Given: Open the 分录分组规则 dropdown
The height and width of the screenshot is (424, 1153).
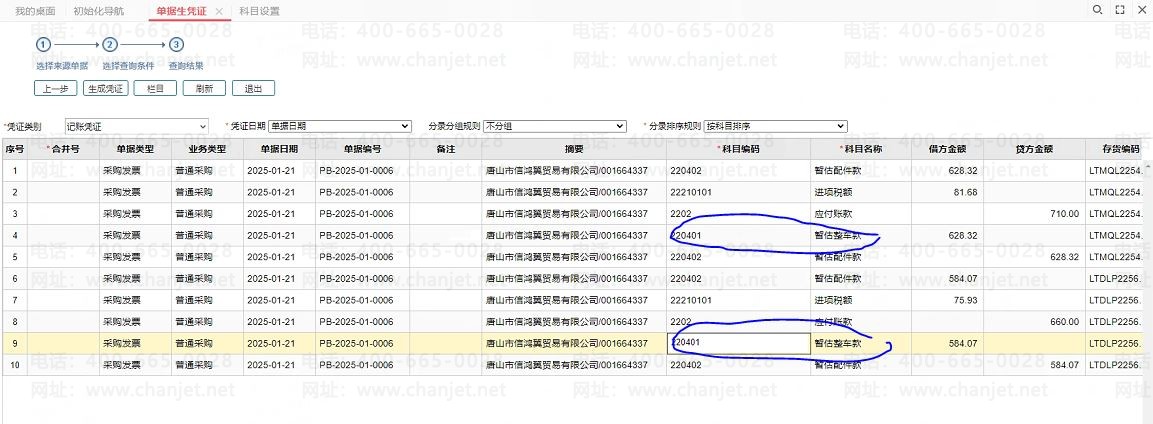Looking at the screenshot, I should [555, 126].
